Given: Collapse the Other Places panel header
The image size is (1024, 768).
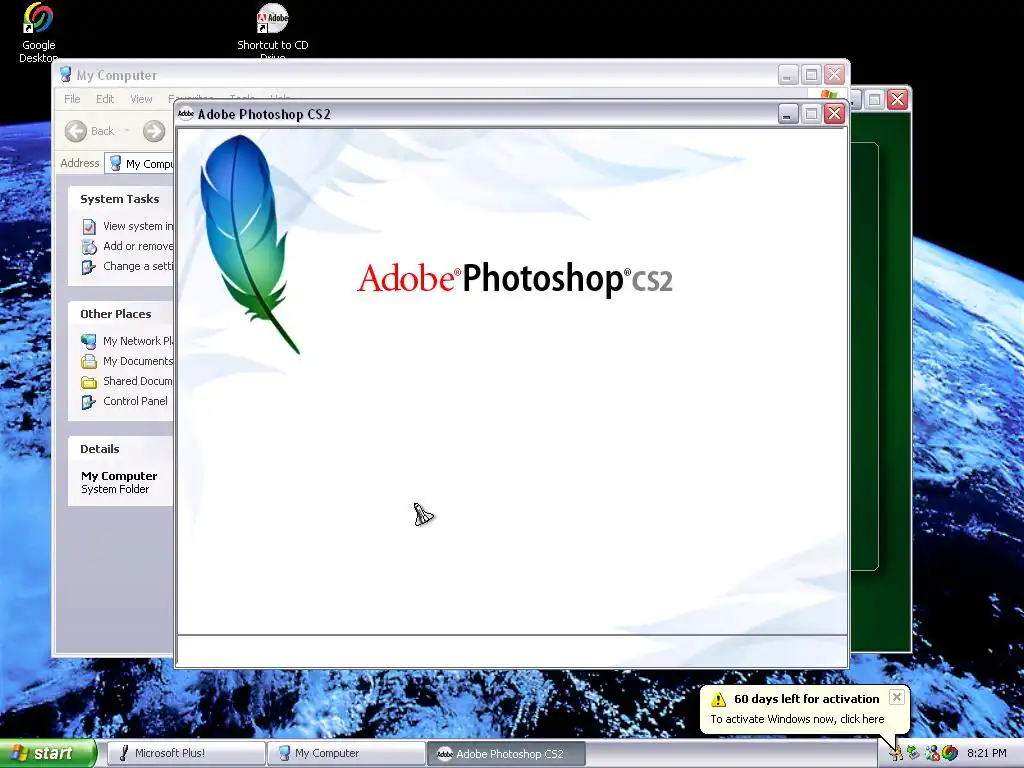Looking at the screenshot, I should (120, 314).
